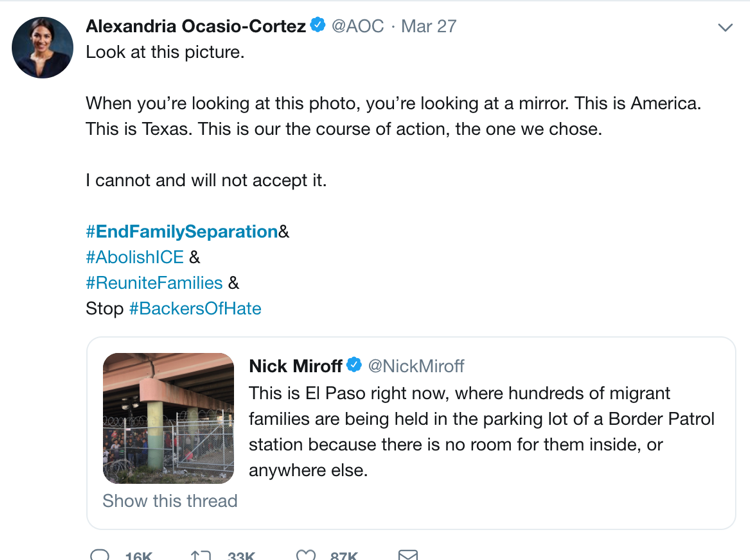750x560 pixels.
Task: Follow the #ReuniteFamilies hashtag link
Action: pyautogui.click(x=154, y=283)
